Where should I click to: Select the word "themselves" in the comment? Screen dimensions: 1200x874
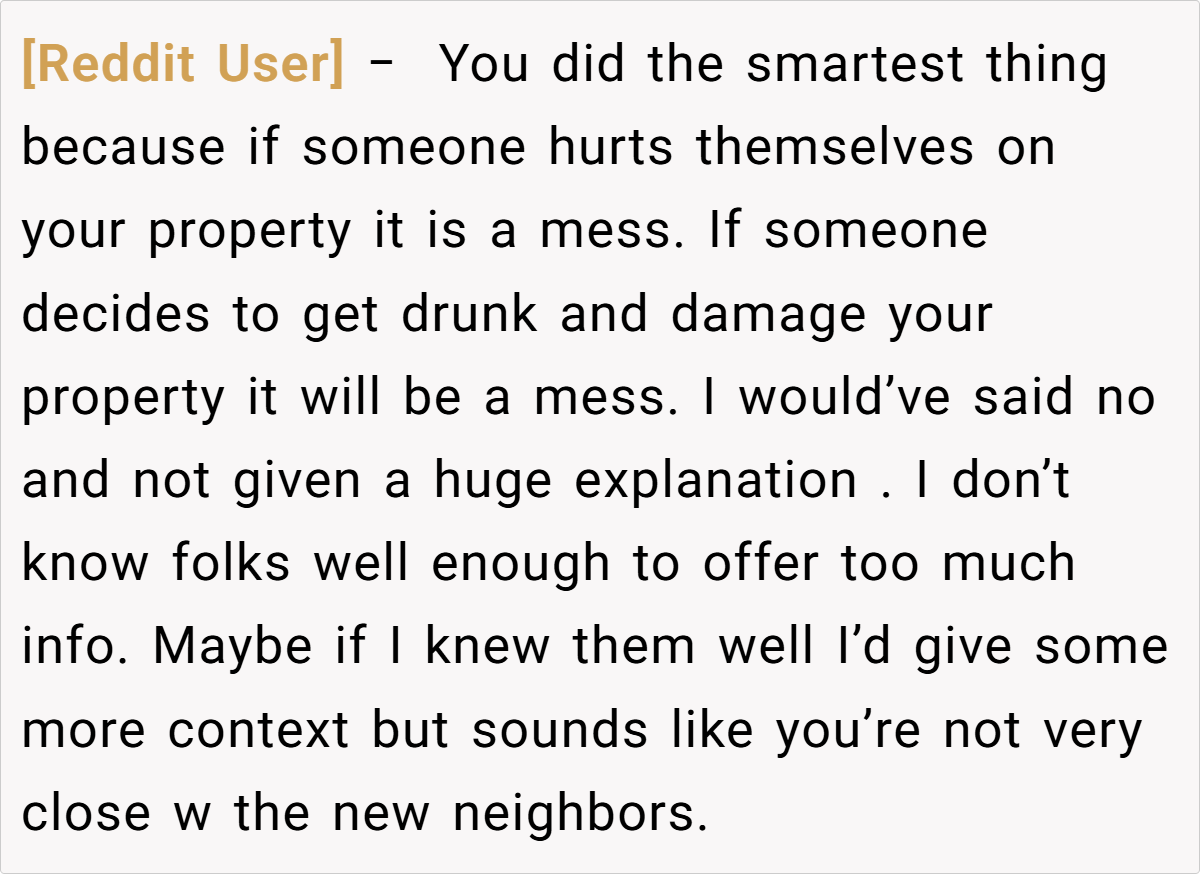835,149
